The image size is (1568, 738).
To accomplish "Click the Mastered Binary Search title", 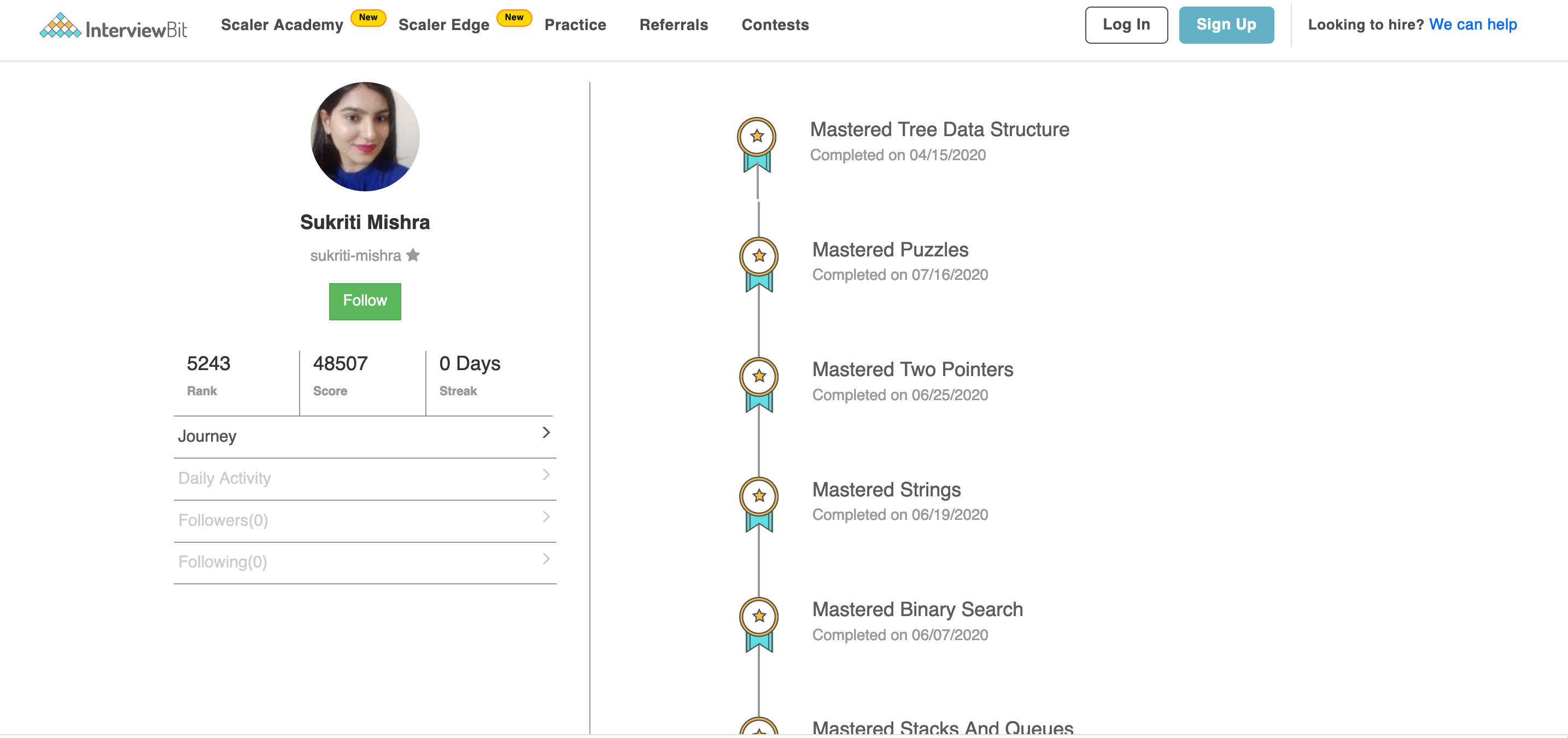I will [918, 610].
